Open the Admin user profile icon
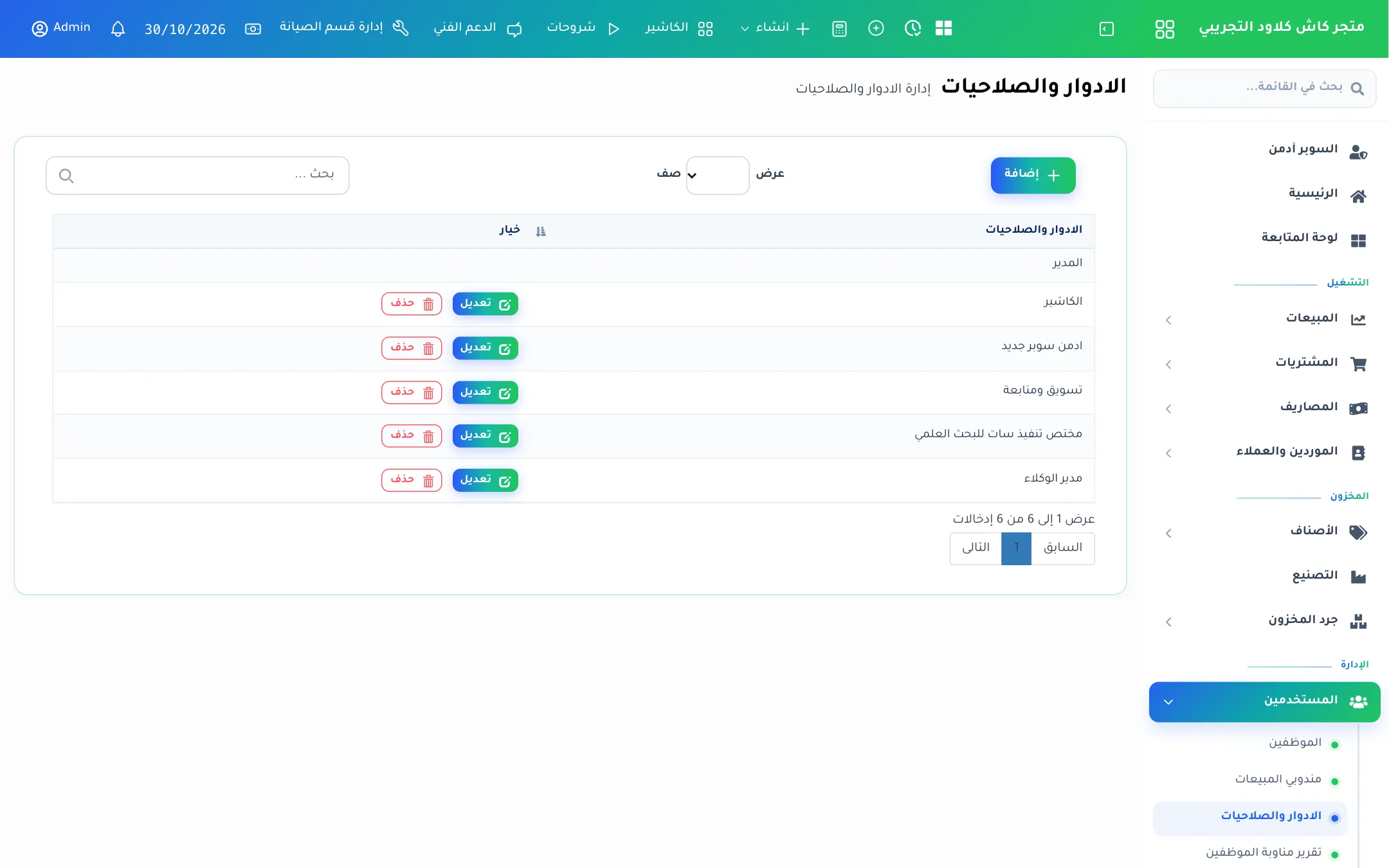This screenshot has height=868, width=1389. [x=40, y=29]
